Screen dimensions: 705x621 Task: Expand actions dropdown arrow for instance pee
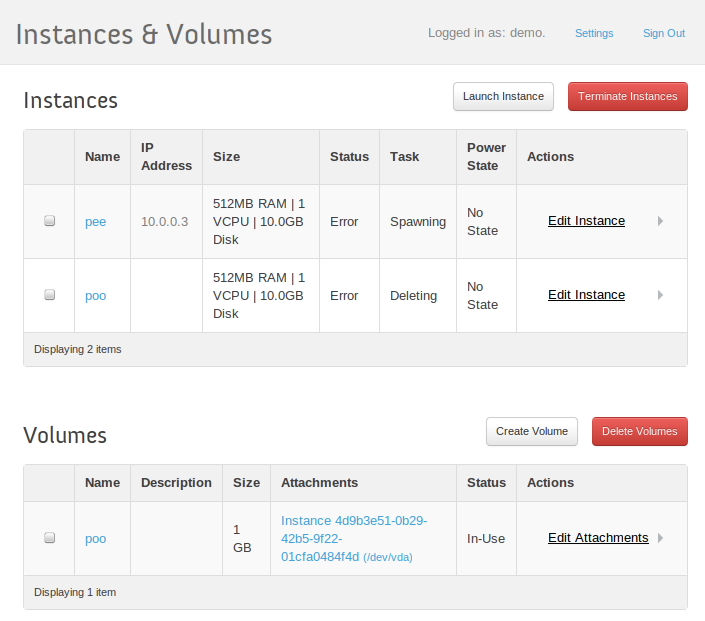[x=660, y=221]
